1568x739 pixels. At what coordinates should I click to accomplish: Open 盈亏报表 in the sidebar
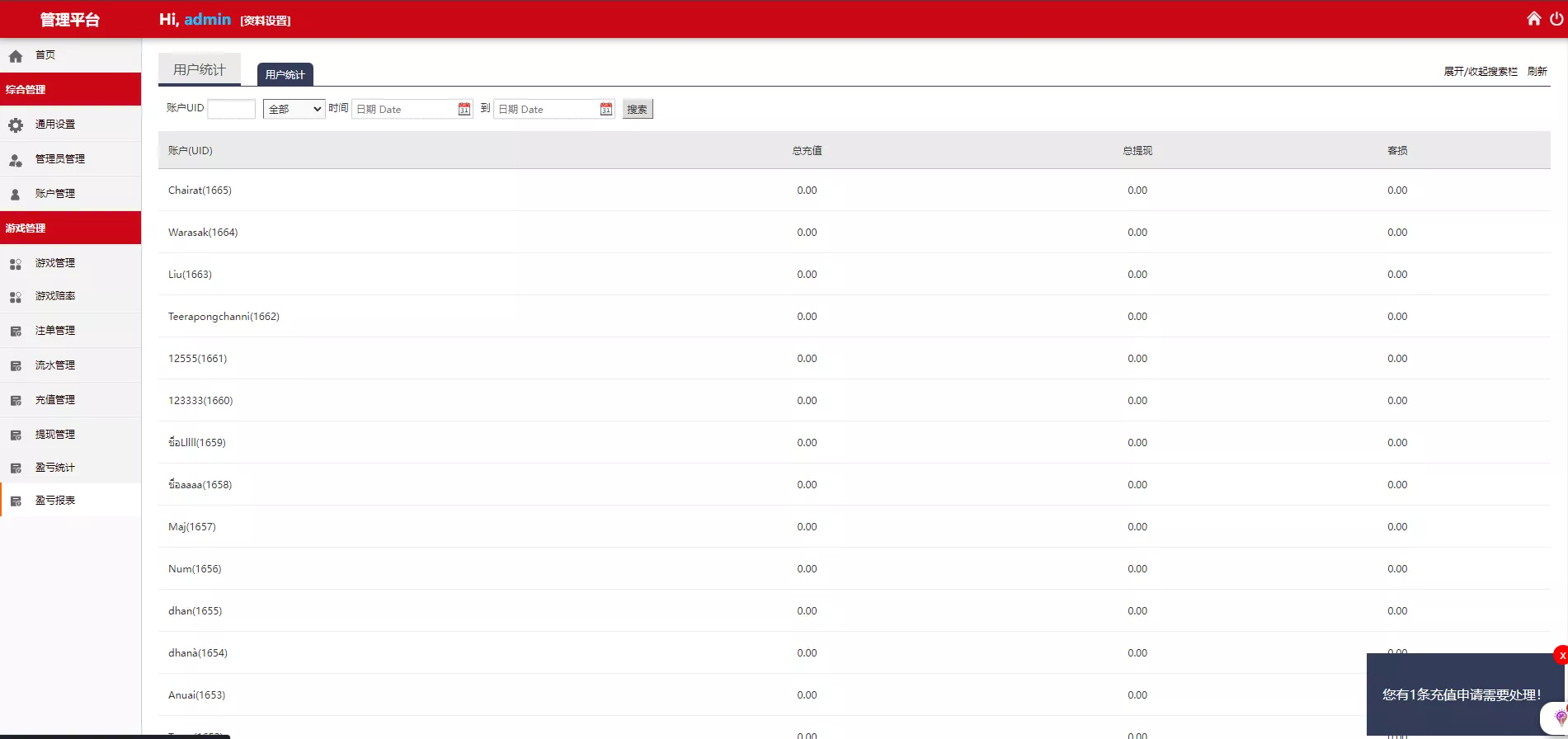[x=55, y=501]
